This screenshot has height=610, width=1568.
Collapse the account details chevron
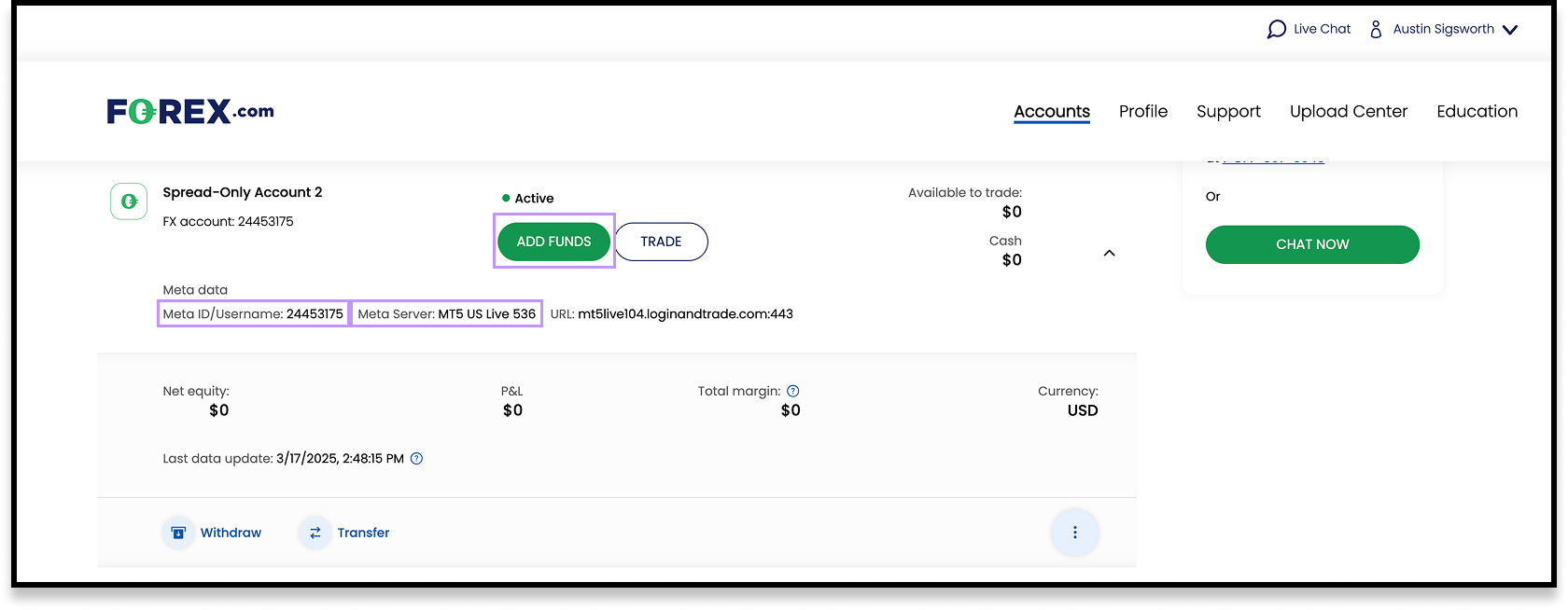(x=1109, y=254)
